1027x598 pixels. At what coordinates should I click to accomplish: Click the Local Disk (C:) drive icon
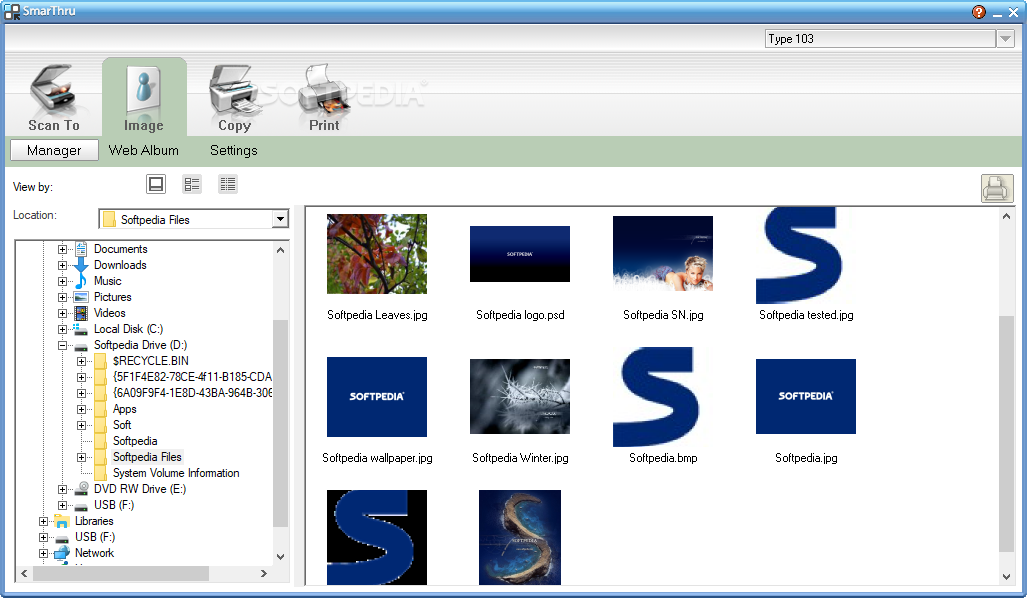(x=81, y=329)
